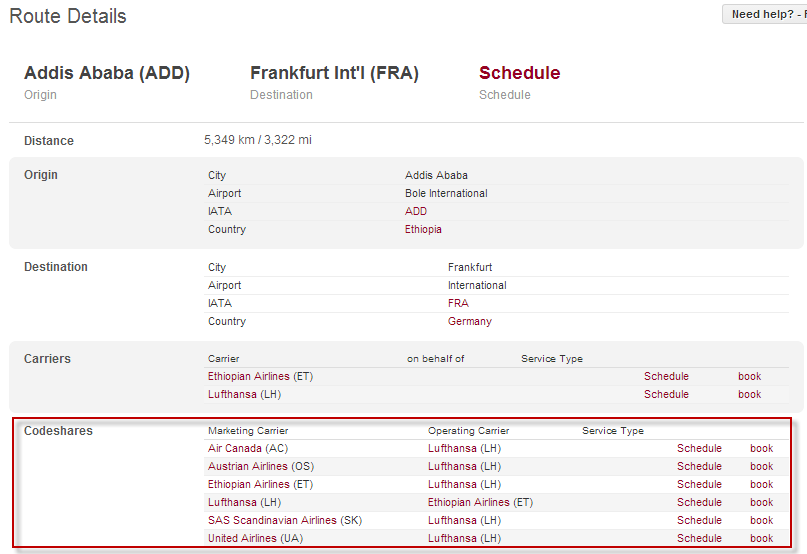Click United Airlines (UA) codeshare link
This screenshot has width=807, height=554.
pos(255,538)
